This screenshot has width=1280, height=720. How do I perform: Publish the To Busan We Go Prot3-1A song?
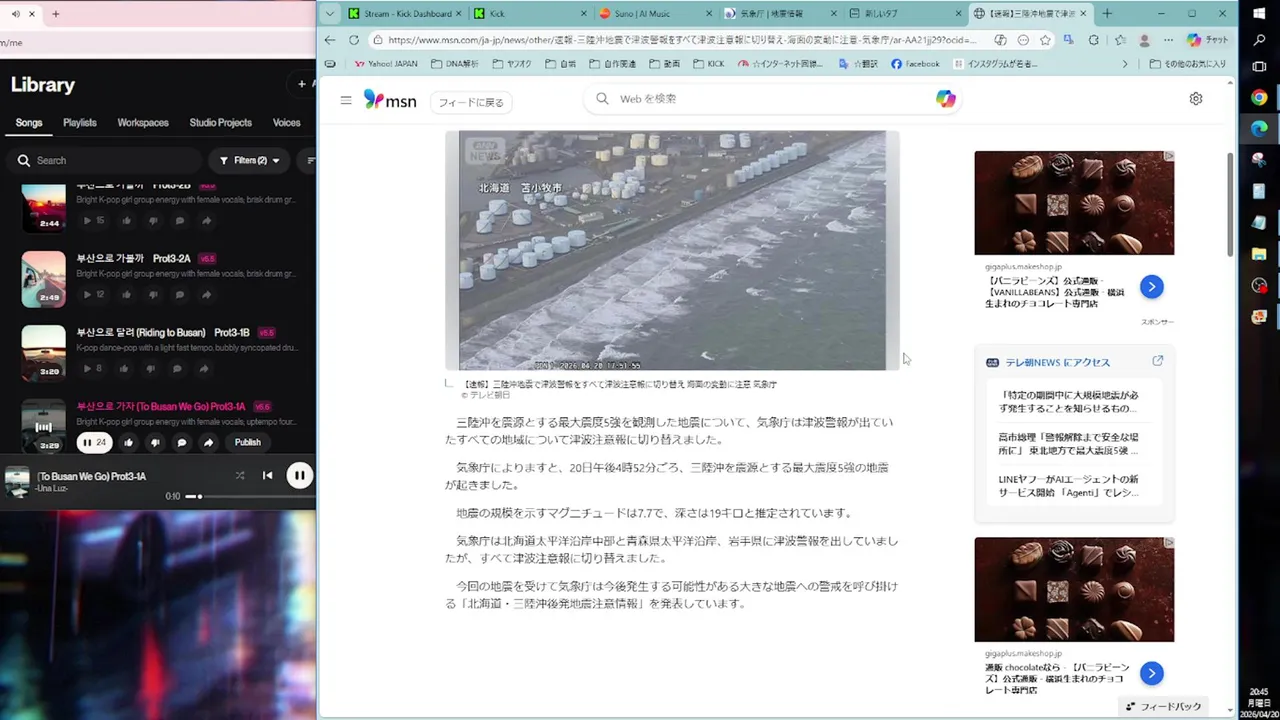(248, 442)
